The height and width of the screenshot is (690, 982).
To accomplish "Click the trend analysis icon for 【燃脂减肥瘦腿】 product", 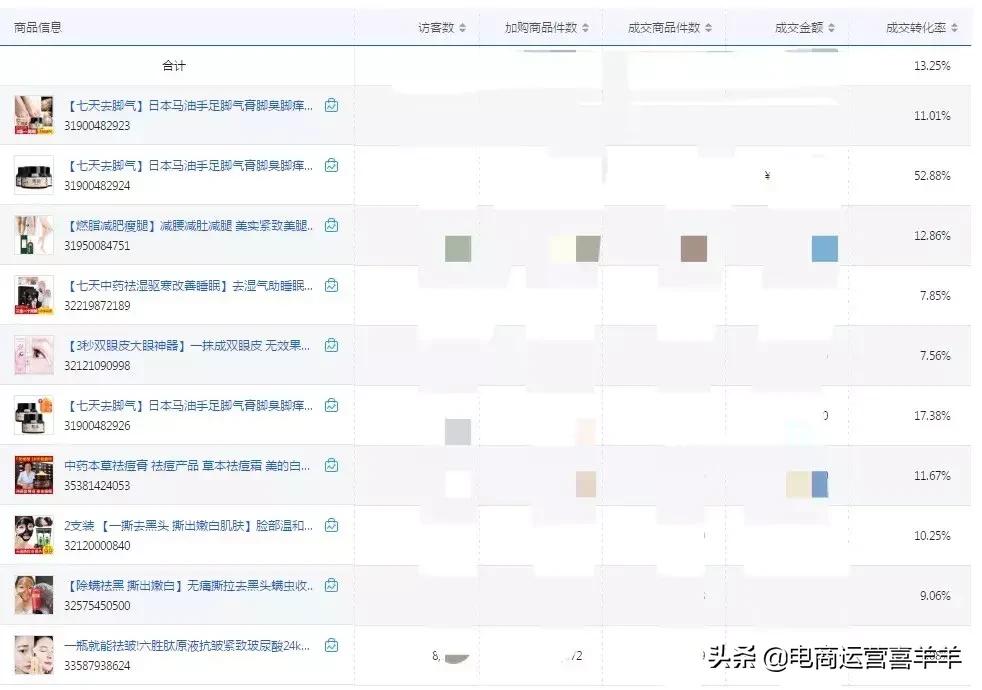I will click(331, 226).
